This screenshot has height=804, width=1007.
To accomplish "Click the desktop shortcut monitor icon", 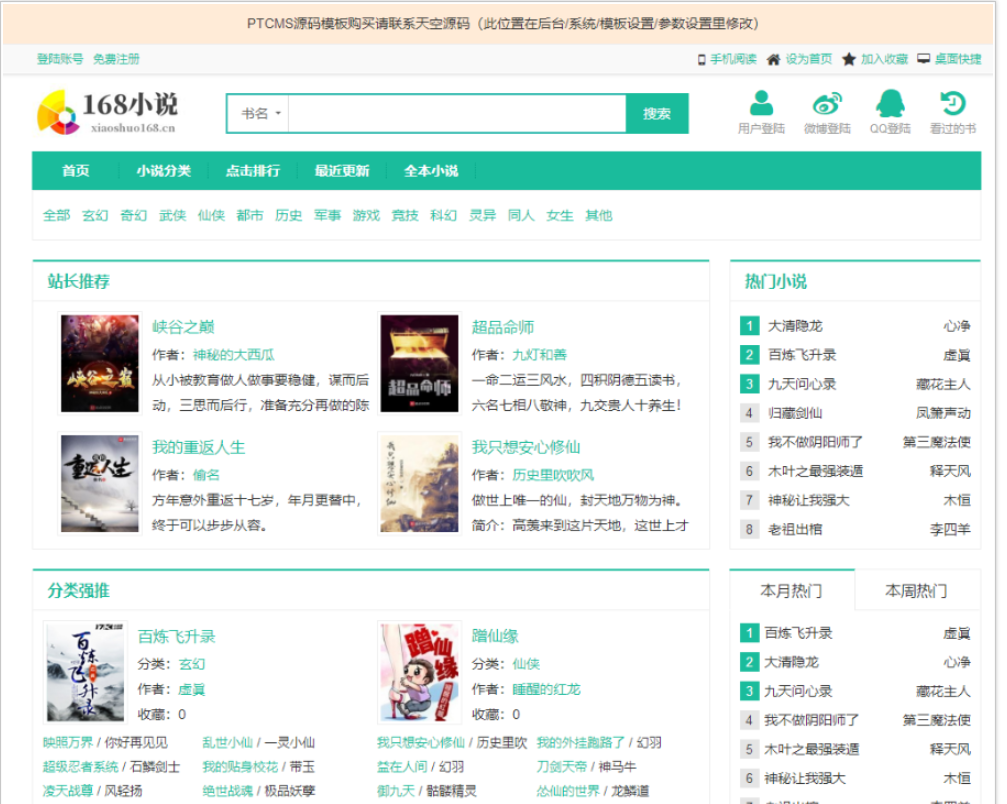I will 924,59.
